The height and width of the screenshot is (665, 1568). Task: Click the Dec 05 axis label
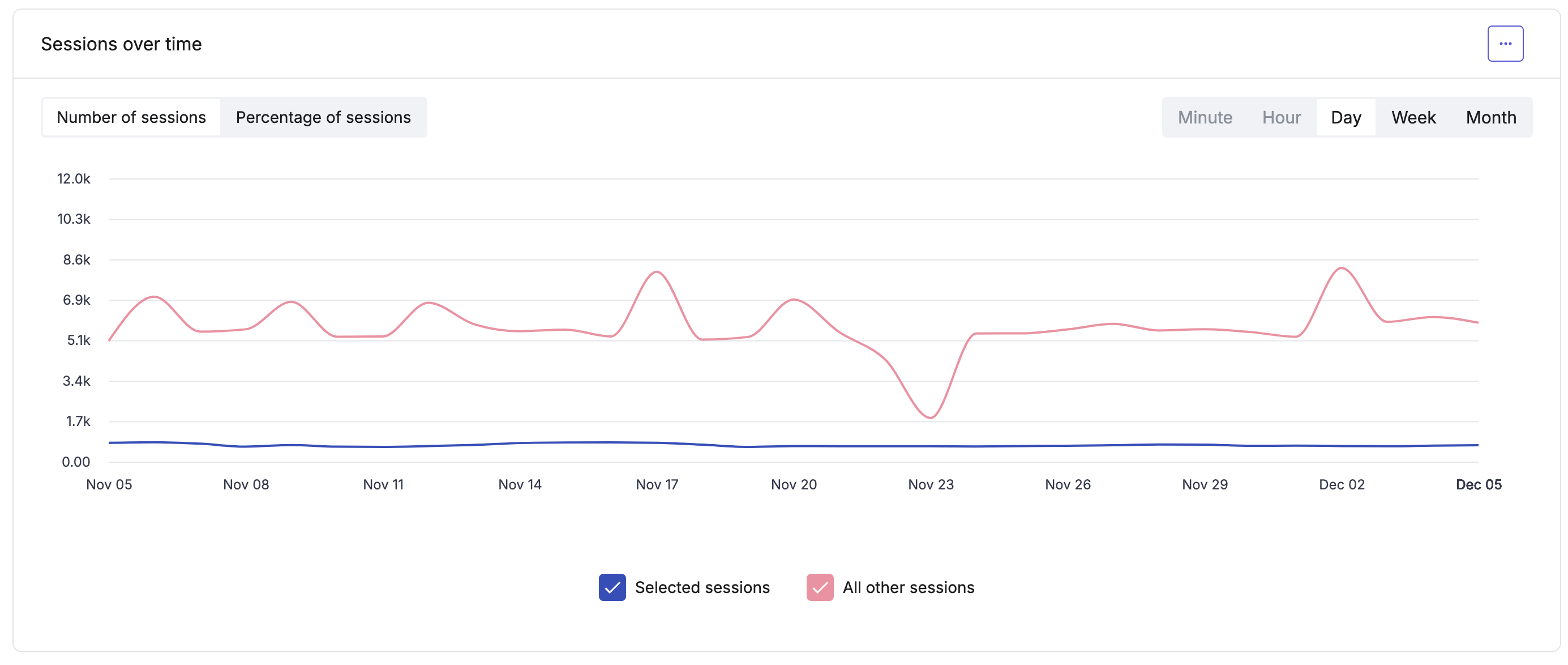1479,484
